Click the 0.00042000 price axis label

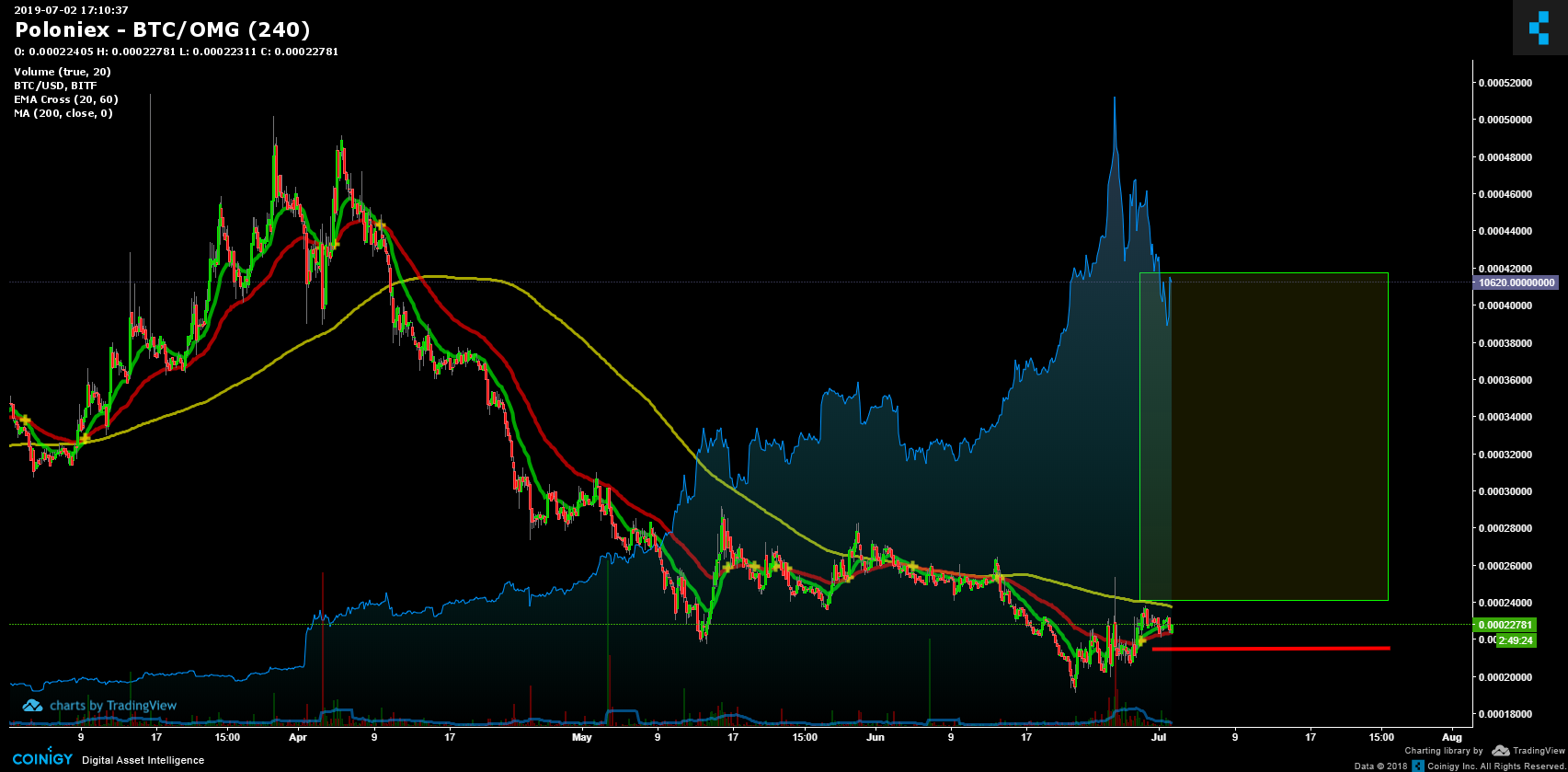click(x=1506, y=269)
